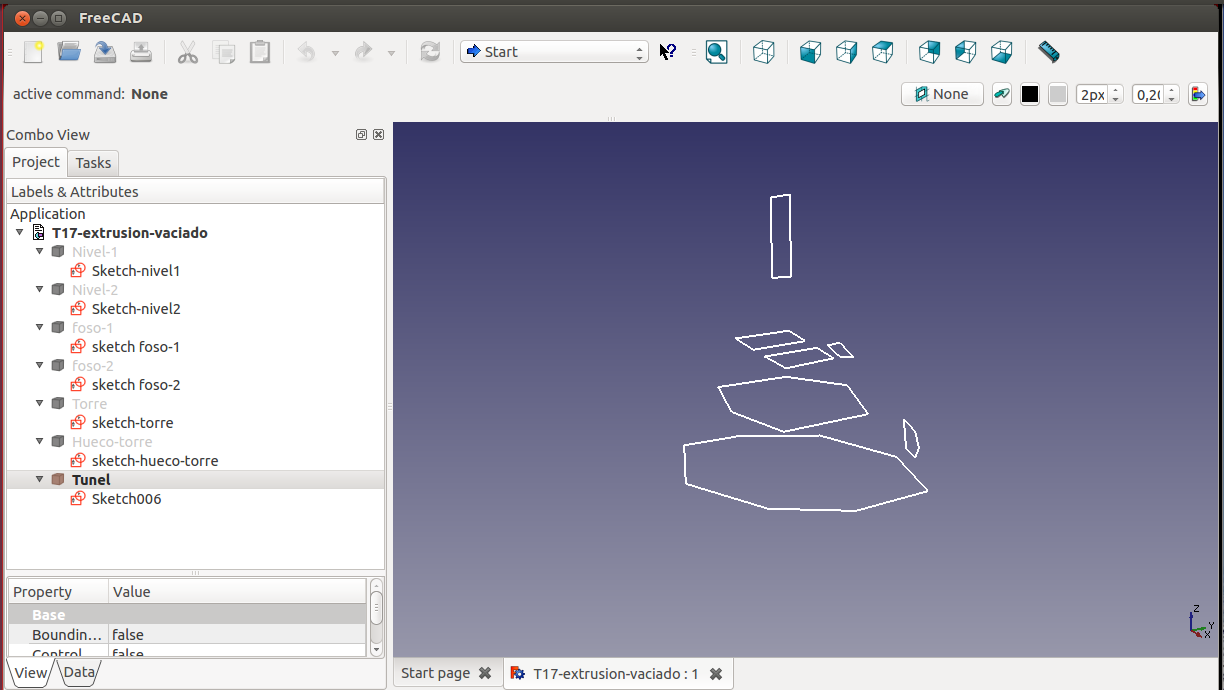1224x690 pixels.
Task: Open a file using the folder icon
Action: pos(69,52)
